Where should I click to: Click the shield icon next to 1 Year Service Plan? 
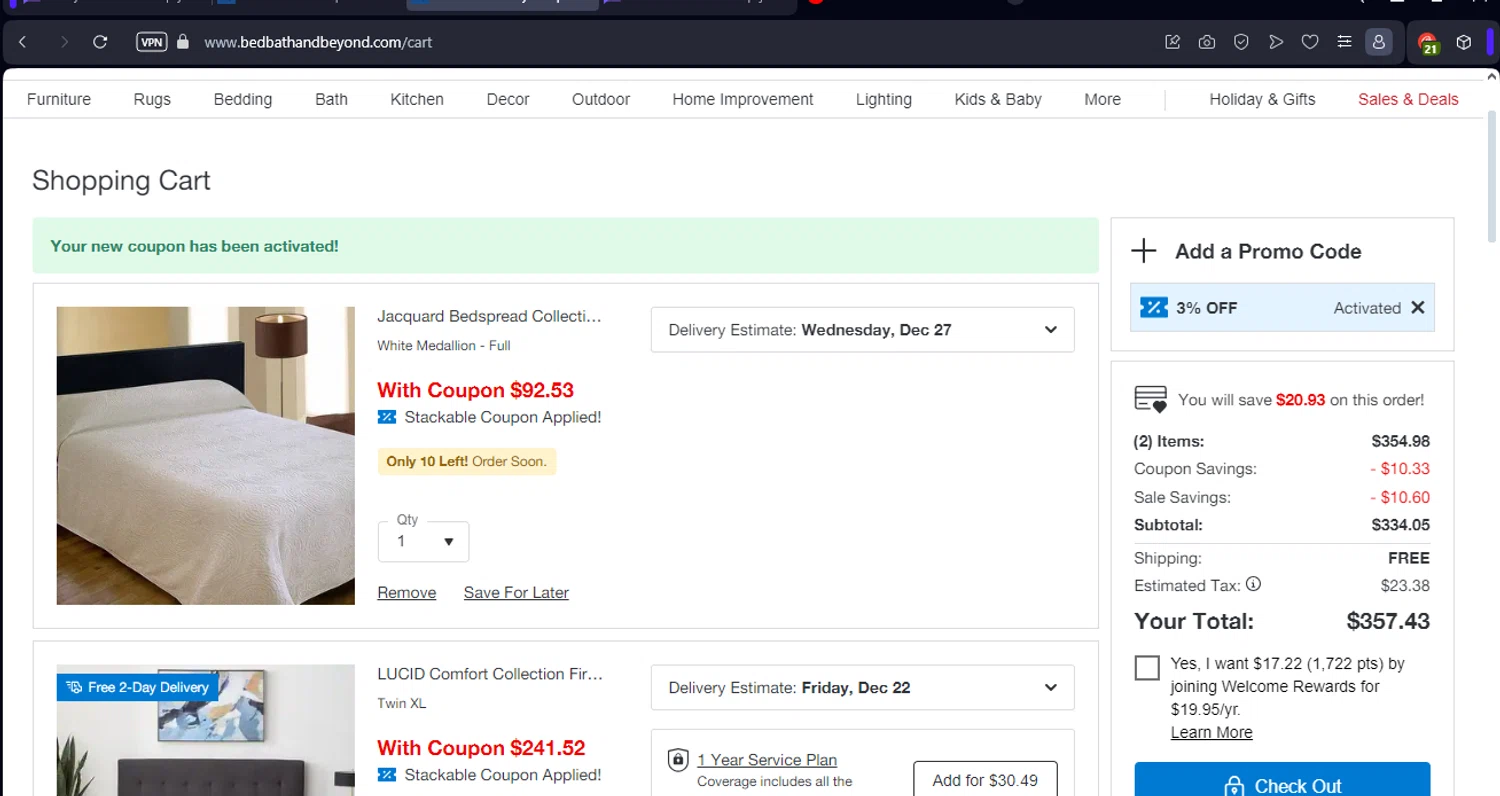click(678, 760)
